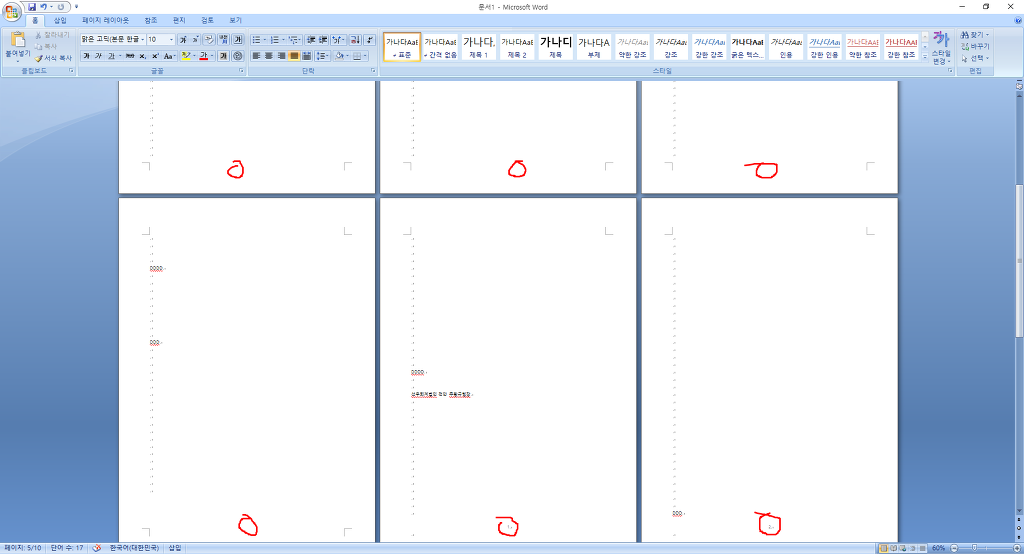Shrink the font size
Image resolution: width=1024 pixels, height=554 pixels.
tap(195, 40)
